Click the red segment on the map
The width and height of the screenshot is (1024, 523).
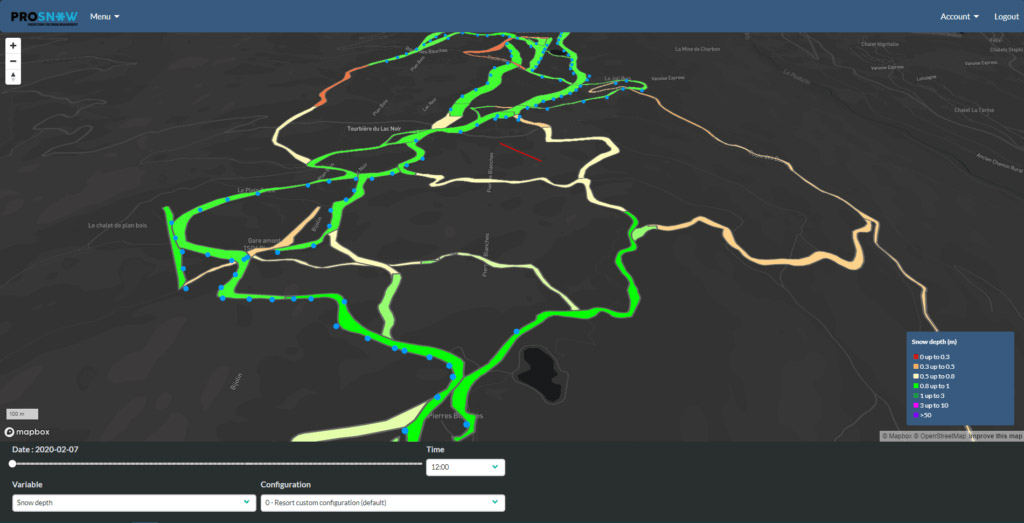click(x=520, y=152)
